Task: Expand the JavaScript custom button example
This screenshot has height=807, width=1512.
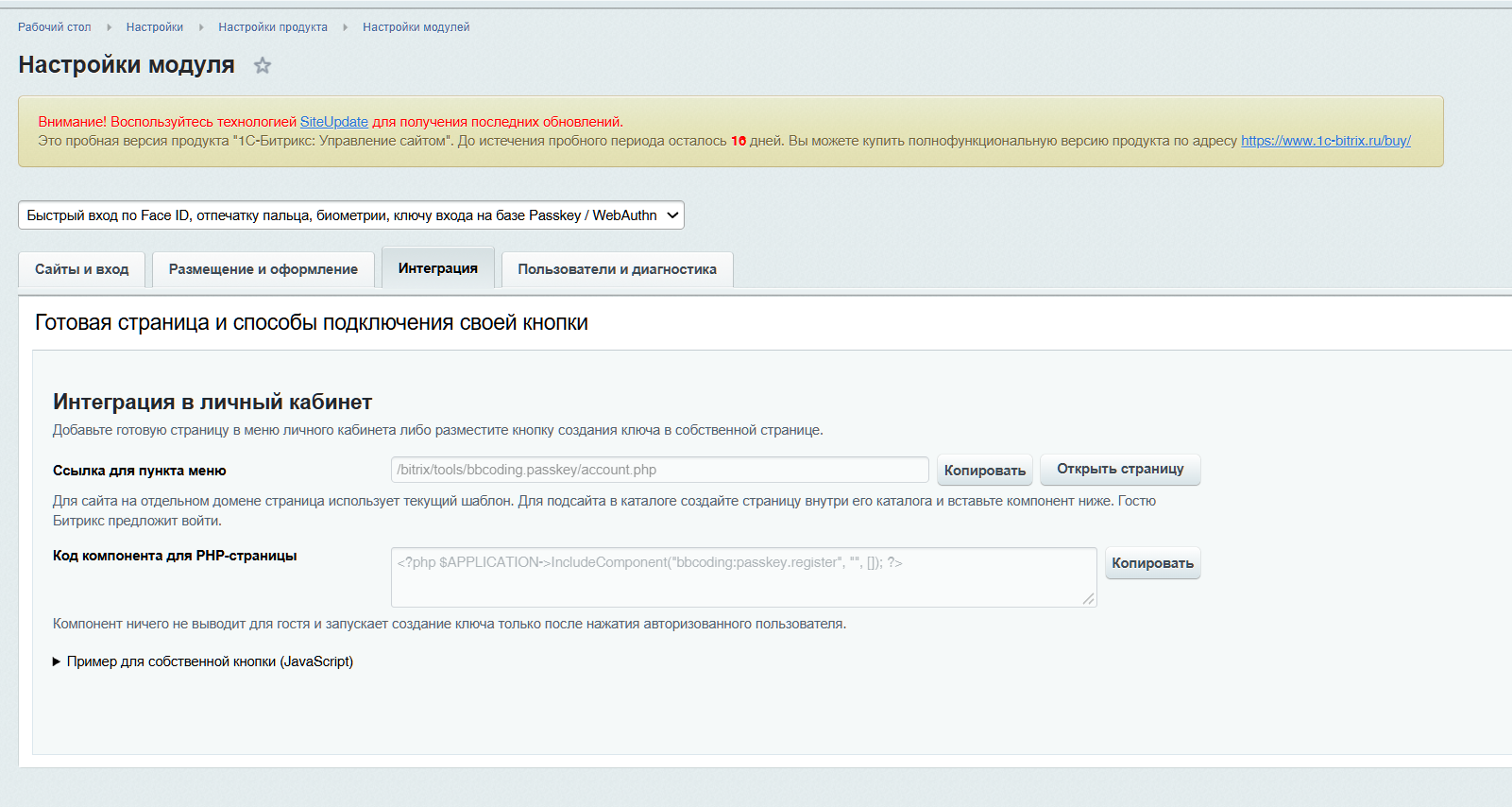Action: click(203, 661)
